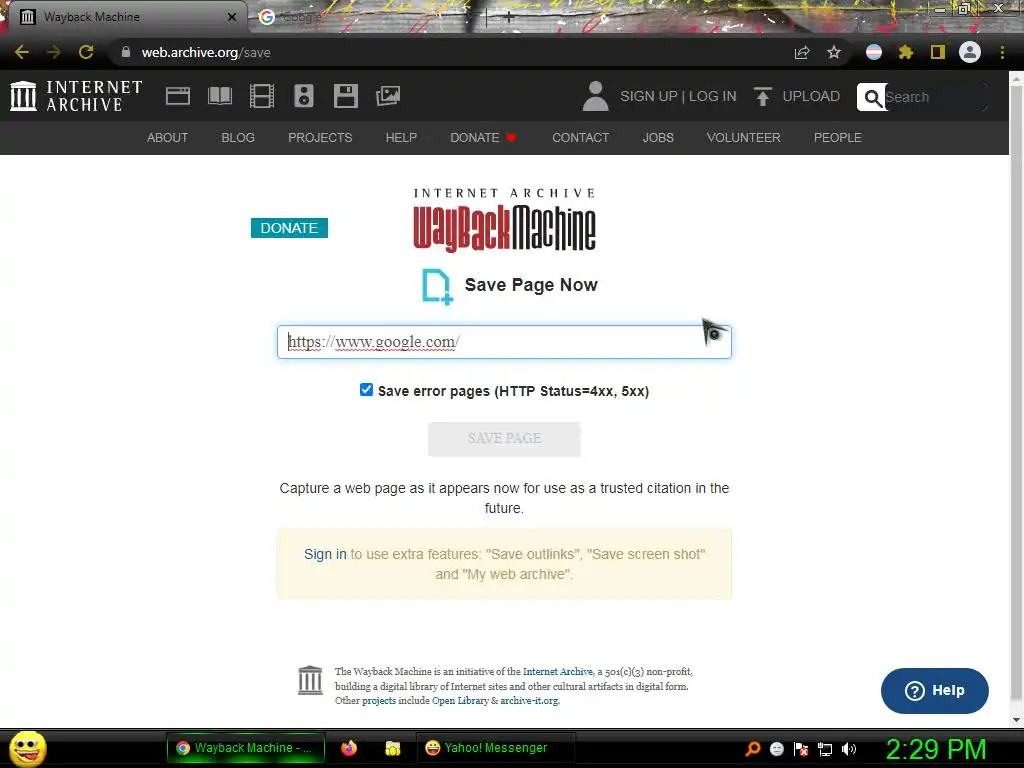
Task: Open the Audio speaker icon
Action: coord(304,96)
